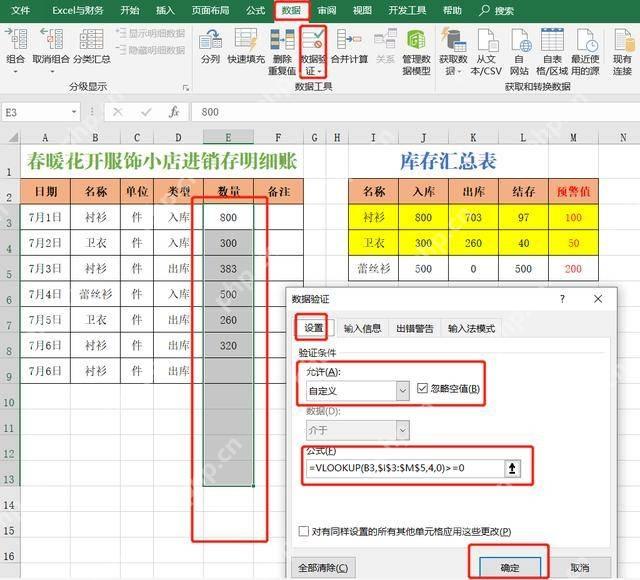Select the 设置 tab in dialog
This screenshot has height=580, width=640.
click(x=313, y=327)
